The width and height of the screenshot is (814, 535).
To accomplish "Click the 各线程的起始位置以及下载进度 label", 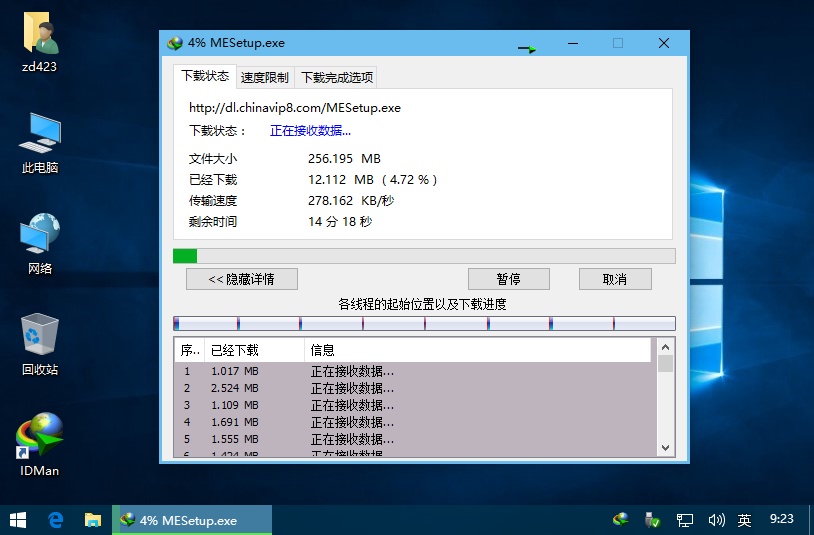I will (422, 304).
